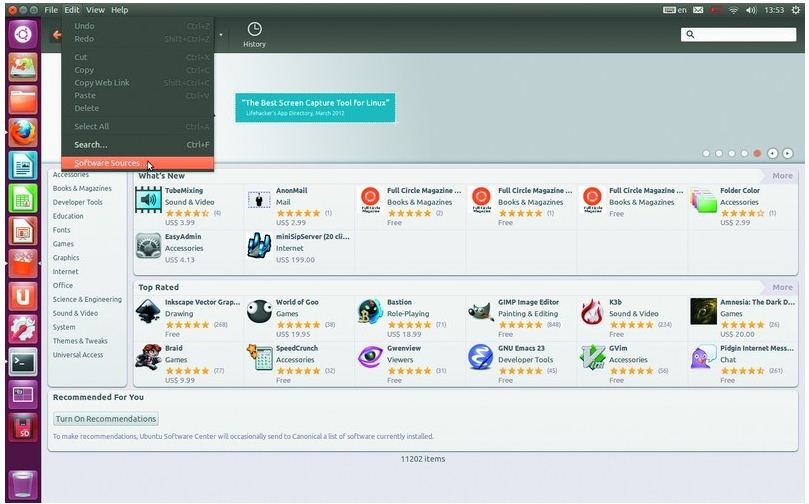Click the GIMP Image Editor icon

[x=480, y=312]
